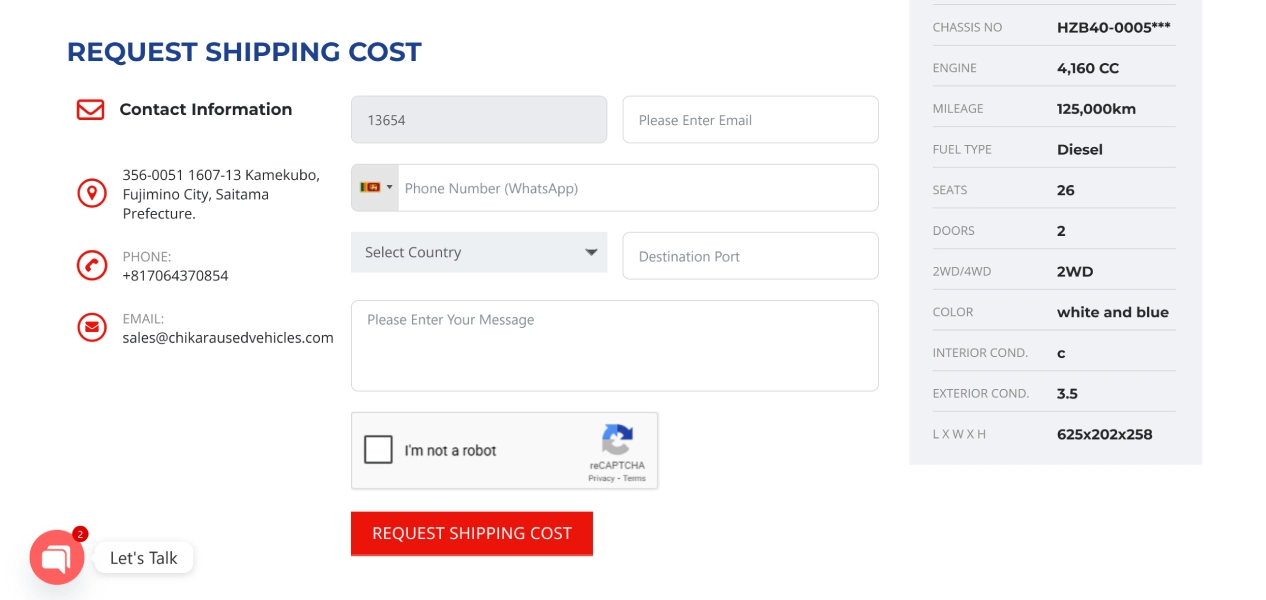Click the Please Enter Email field
Screen dimensions: 1266x600
750,120
